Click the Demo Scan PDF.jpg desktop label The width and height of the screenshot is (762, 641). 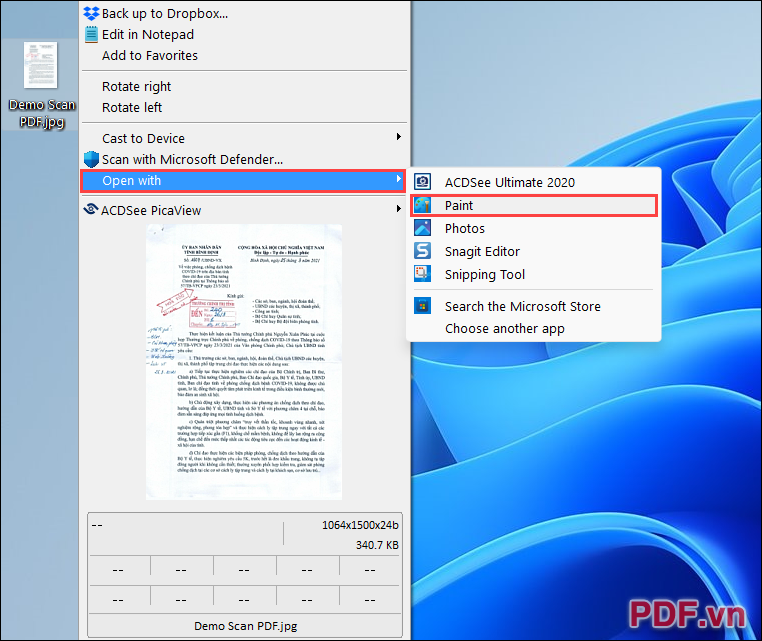click(42, 113)
